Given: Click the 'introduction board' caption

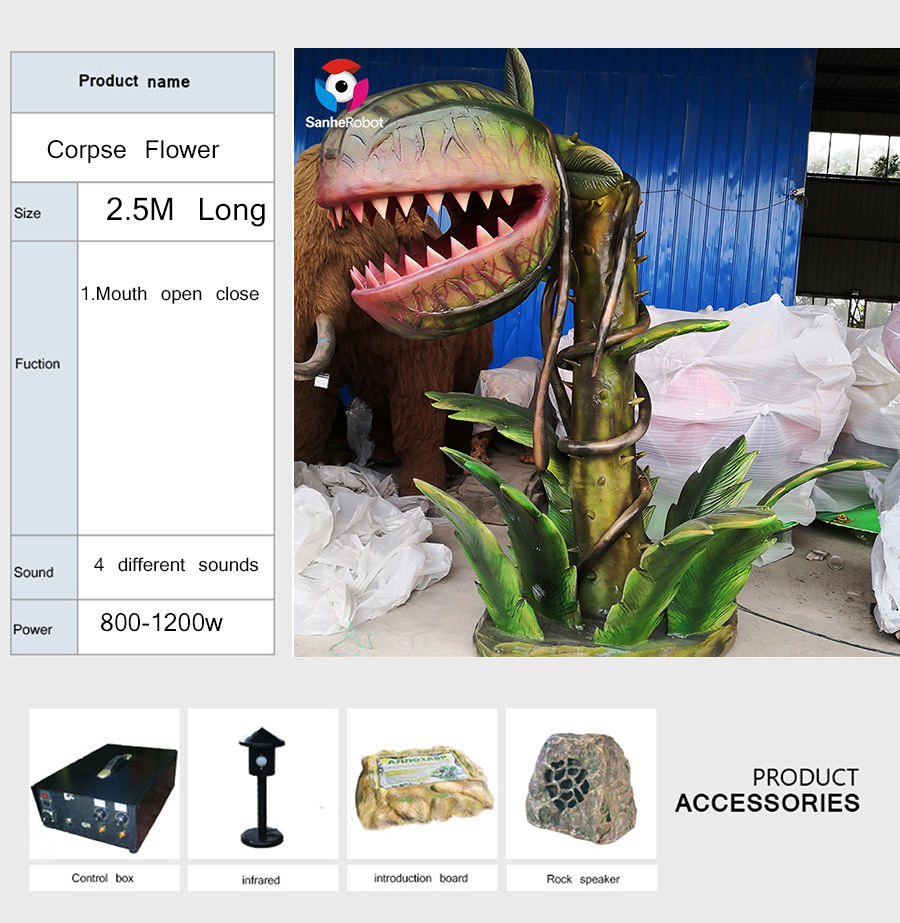Looking at the screenshot, I should pos(421,878).
